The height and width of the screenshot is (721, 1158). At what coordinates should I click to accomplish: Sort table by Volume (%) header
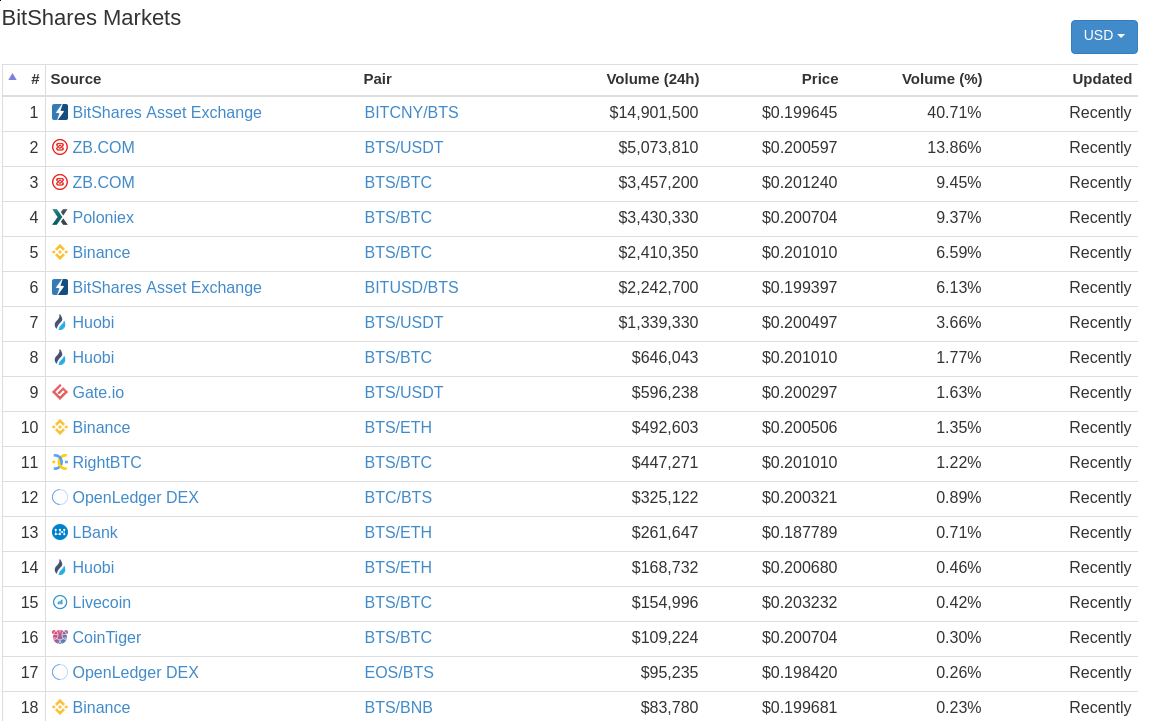pos(942,79)
